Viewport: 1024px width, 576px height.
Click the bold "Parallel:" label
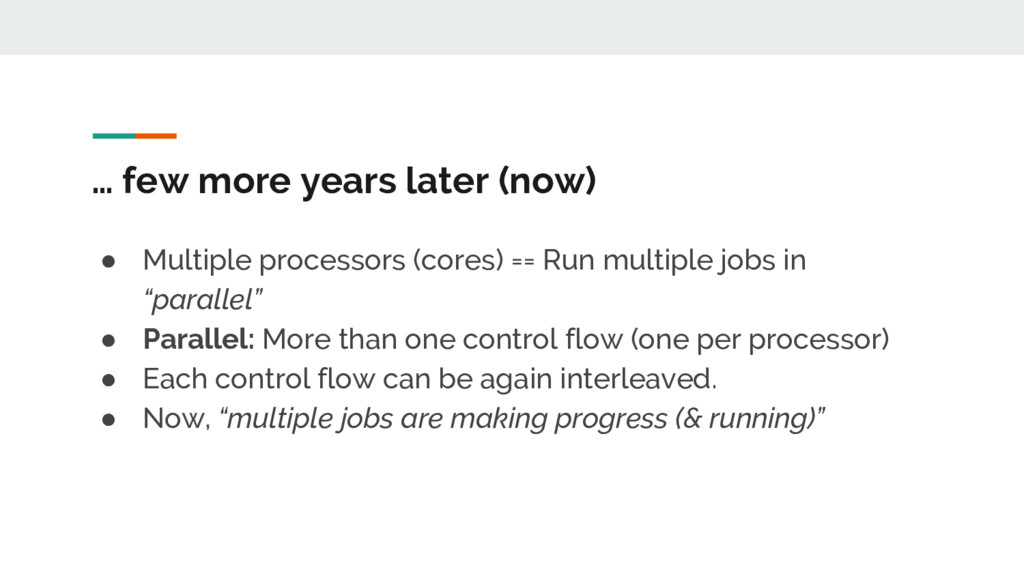point(200,340)
